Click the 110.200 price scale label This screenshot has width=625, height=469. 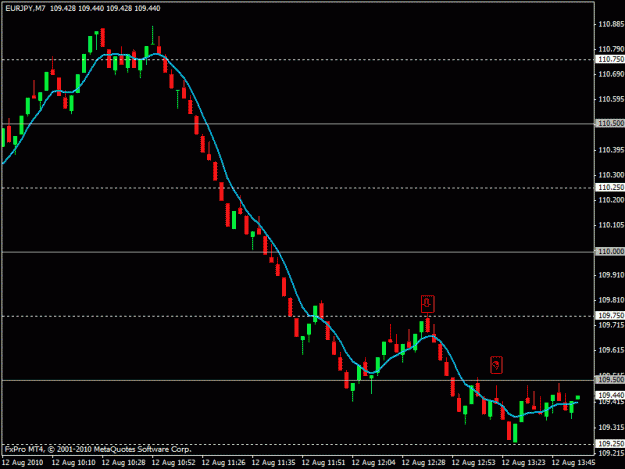(x=611, y=200)
